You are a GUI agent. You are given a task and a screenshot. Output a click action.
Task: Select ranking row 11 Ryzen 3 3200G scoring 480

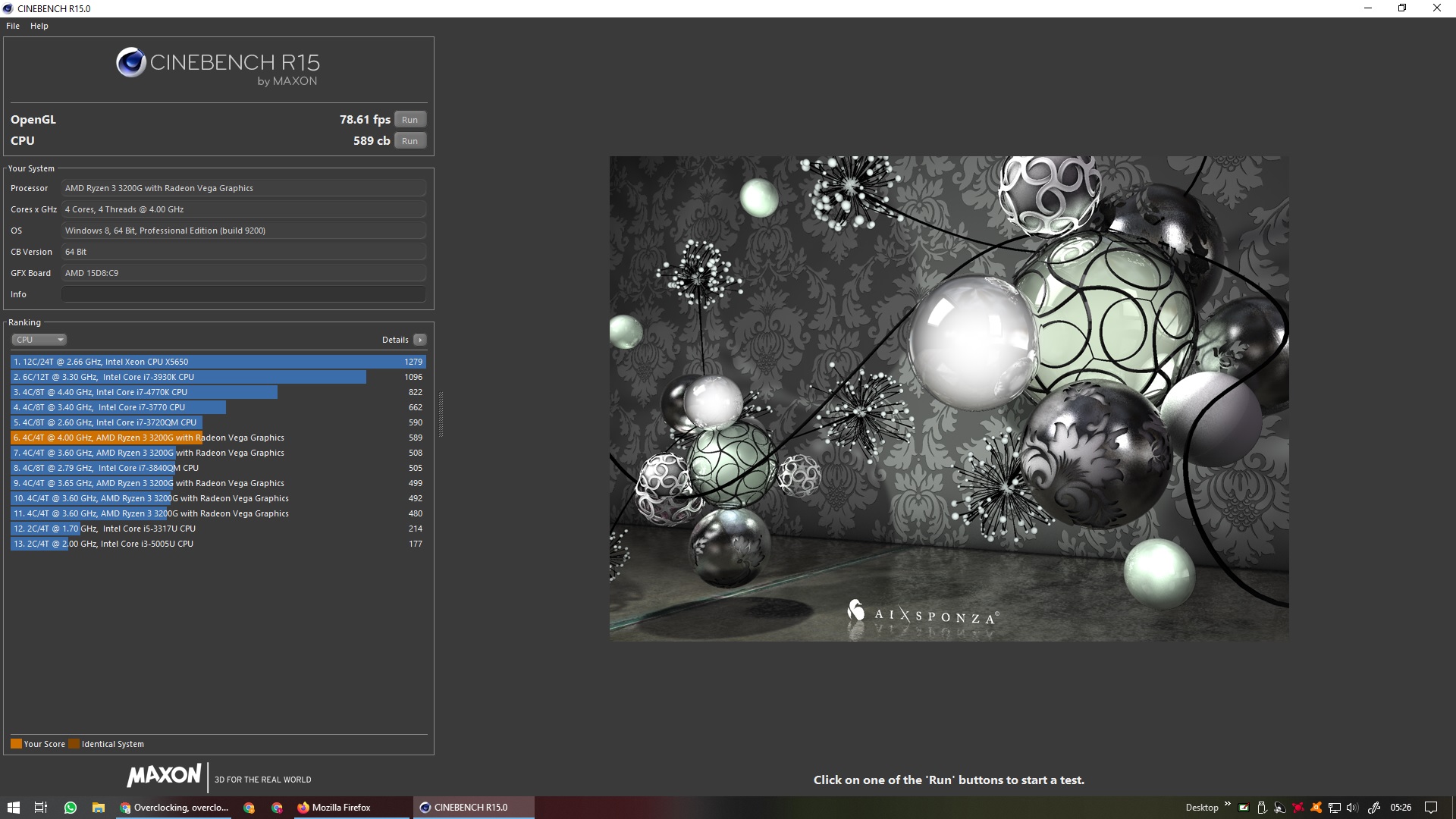pos(218,513)
